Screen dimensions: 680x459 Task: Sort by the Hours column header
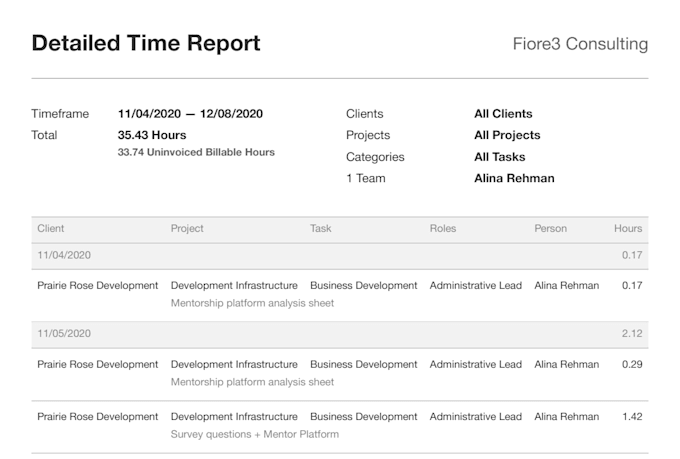point(628,229)
